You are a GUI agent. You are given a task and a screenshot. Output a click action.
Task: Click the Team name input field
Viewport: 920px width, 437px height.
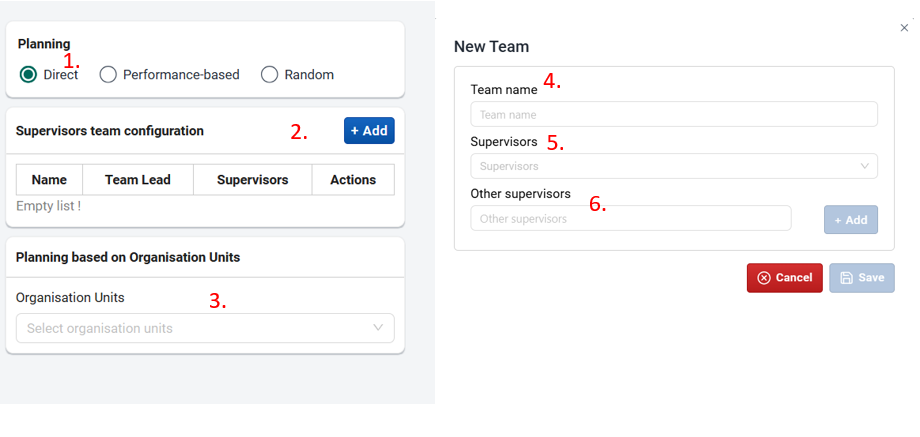(x=674, y=114)
